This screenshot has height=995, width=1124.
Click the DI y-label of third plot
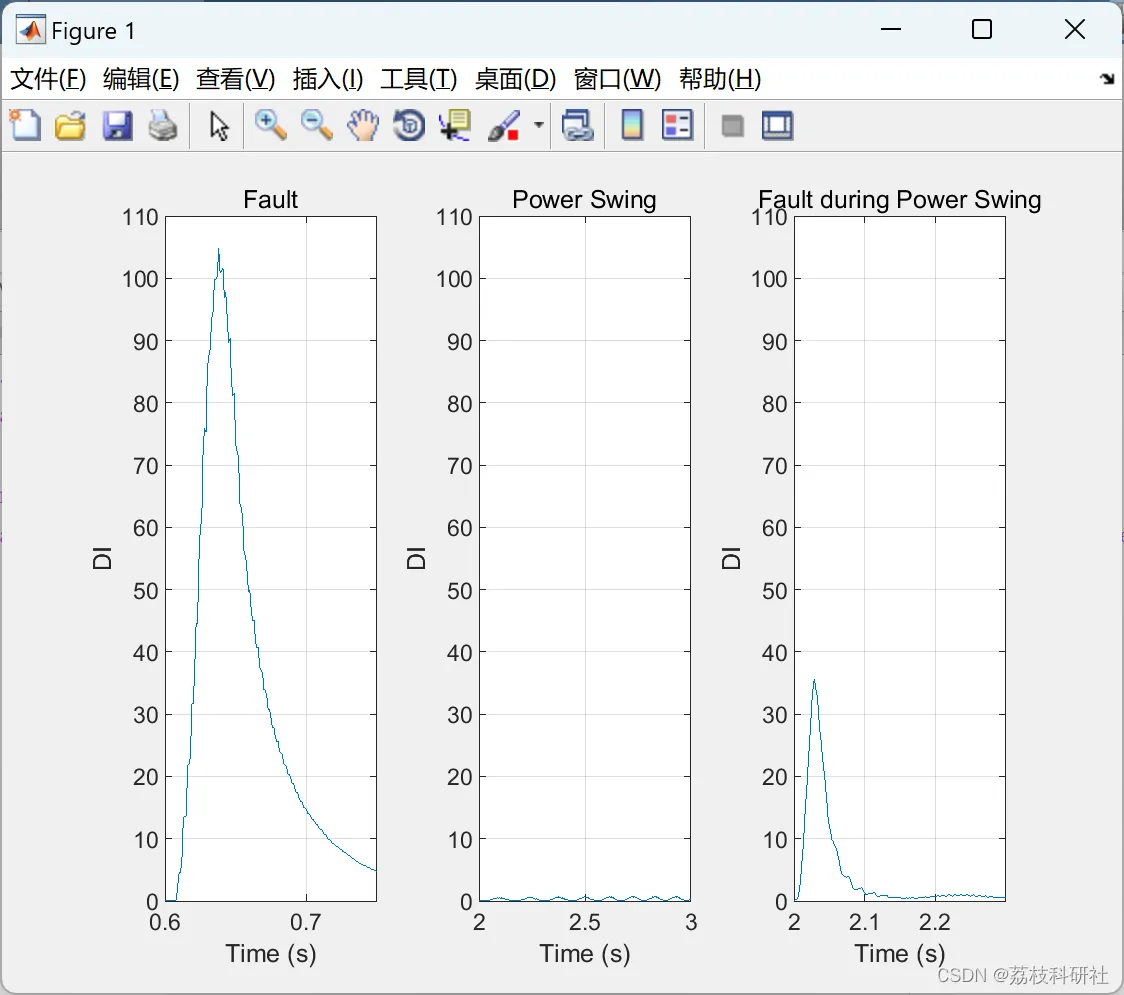[730, 558]
